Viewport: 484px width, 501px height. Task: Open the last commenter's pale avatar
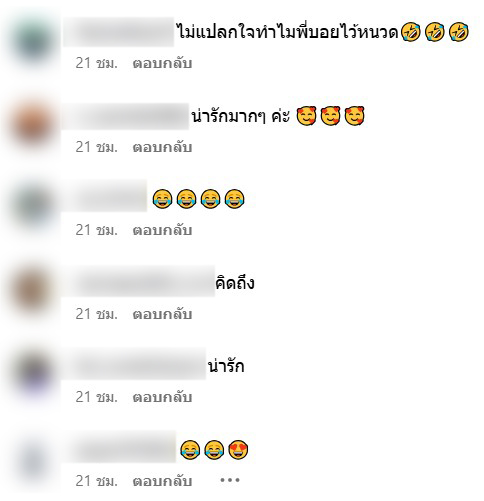tap(32, 463)
